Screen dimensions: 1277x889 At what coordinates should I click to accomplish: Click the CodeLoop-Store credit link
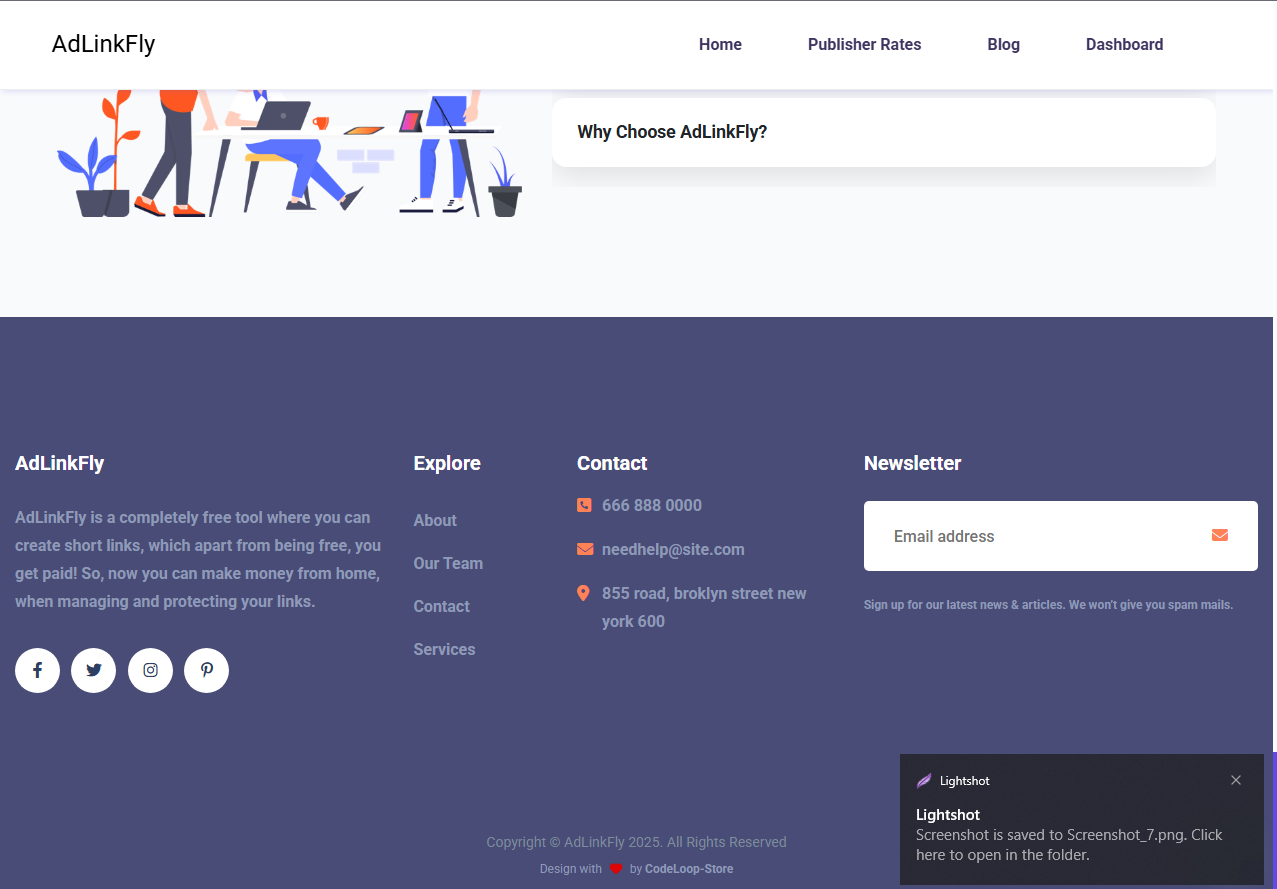pos(689,869)
